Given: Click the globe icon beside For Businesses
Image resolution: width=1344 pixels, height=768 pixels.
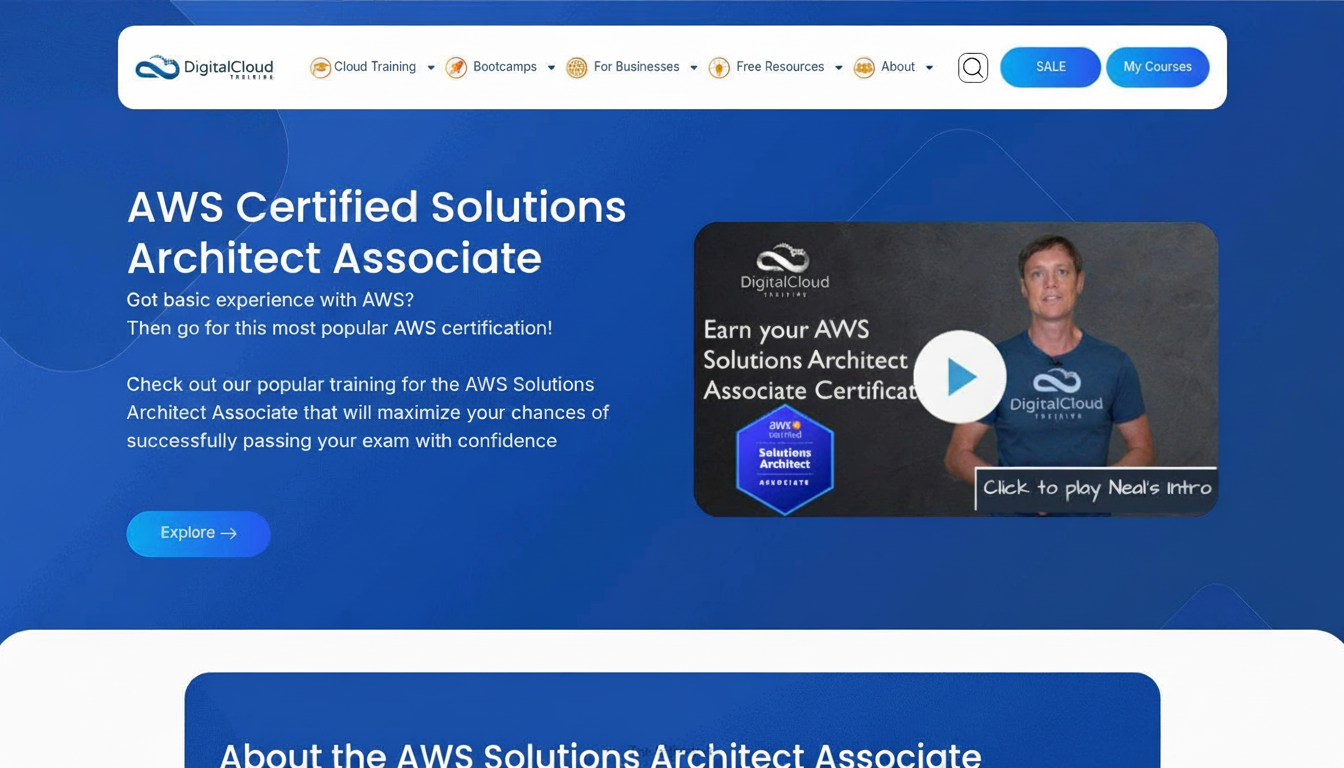Looking at the screenshot, I should (576, 67).
